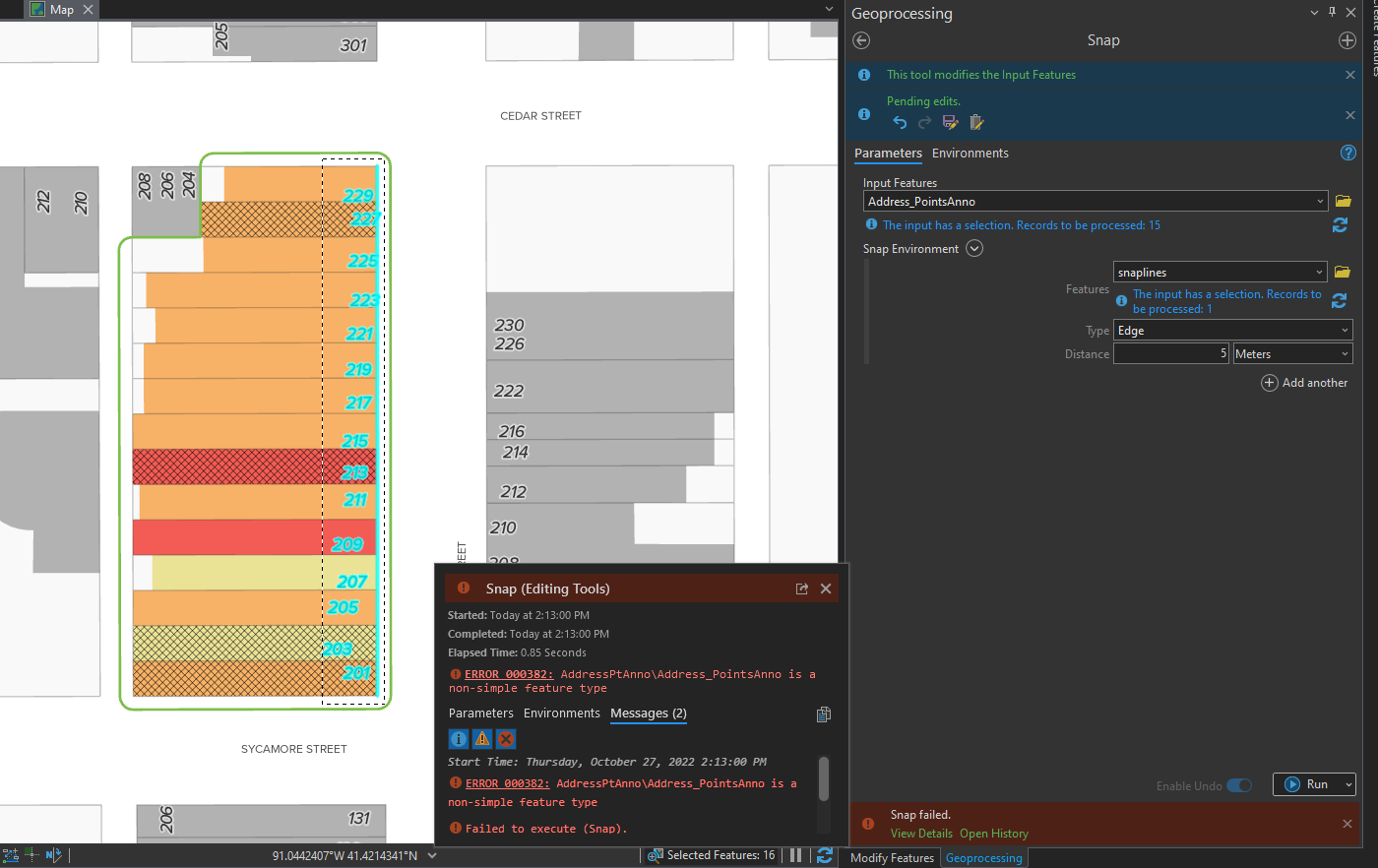
Task: Toggle the error messages filter
Action: coord(505,739)
